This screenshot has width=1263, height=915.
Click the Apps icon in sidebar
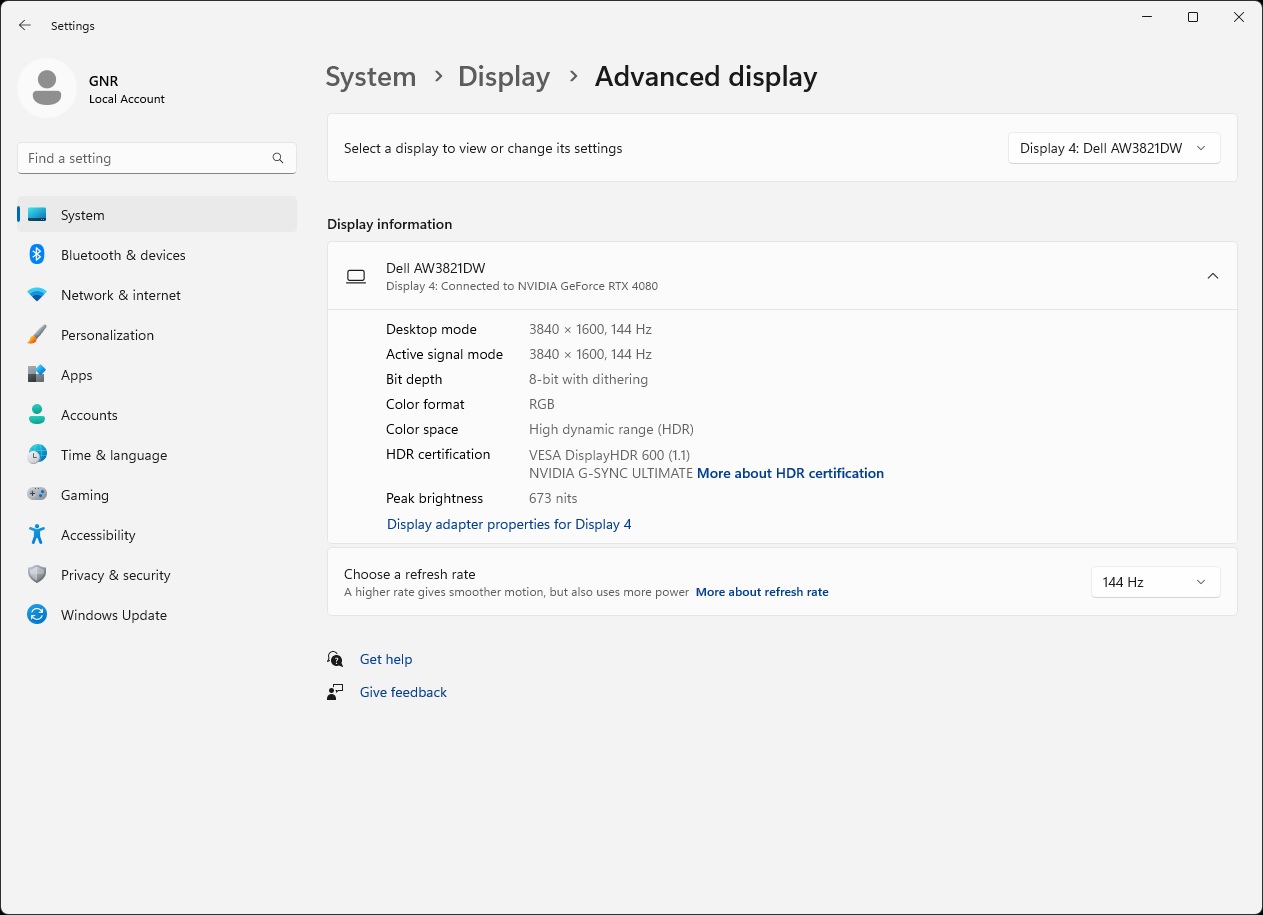click(x=37, y=375)
